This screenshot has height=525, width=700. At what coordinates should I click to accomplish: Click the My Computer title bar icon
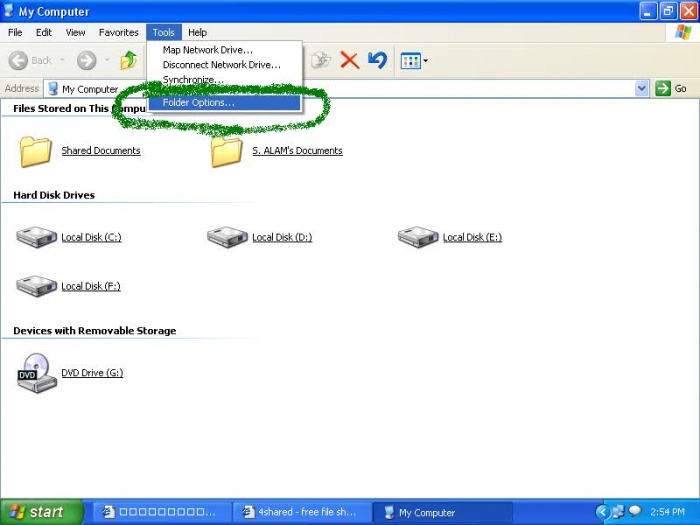8,11
